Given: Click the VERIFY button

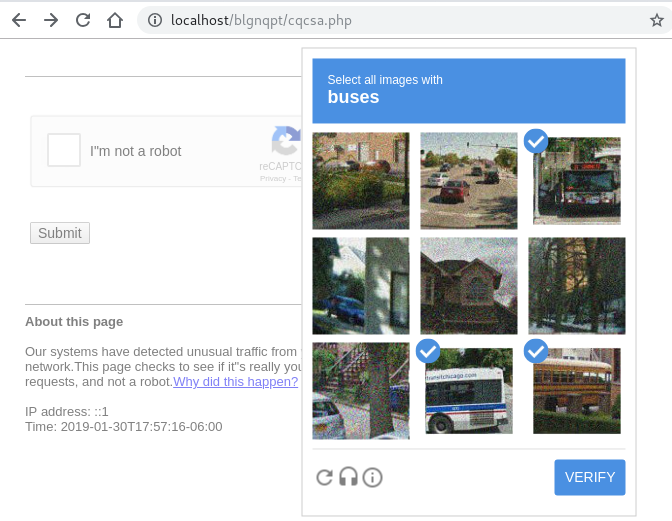Looking at the screenshot, I should click(x=590, y=477).
